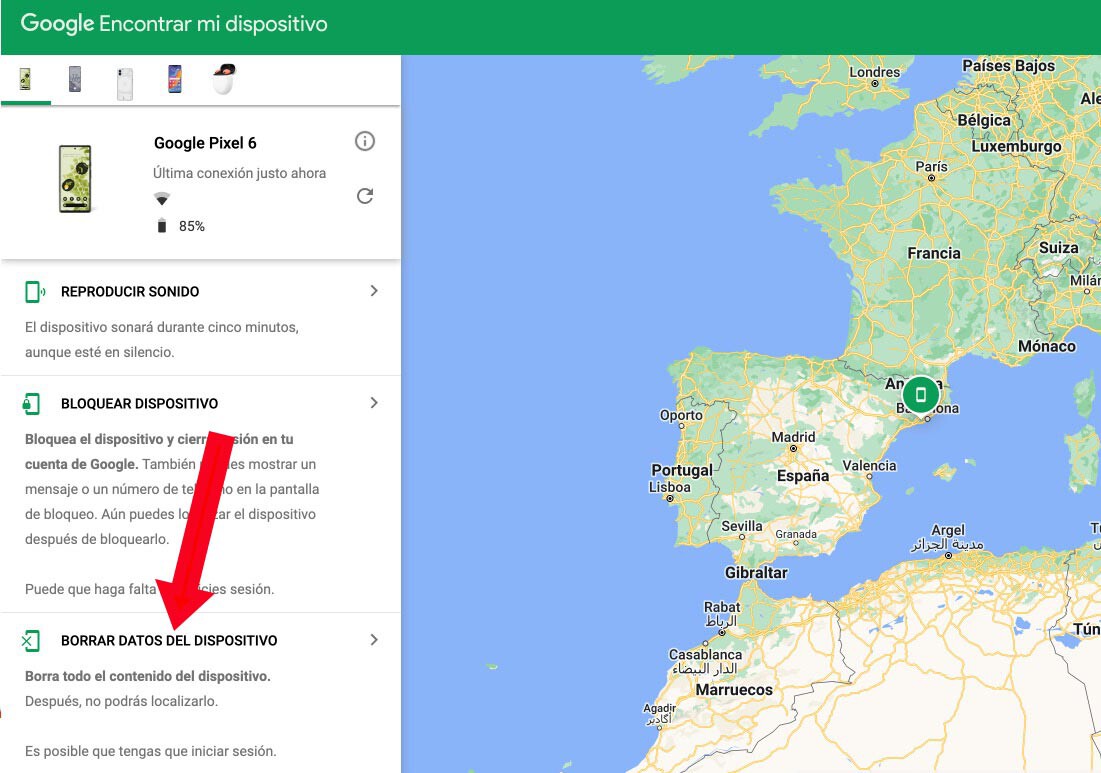Viewport: 1101px width, 773px height.
Task: Click the refresh icon to update device location
Action: [365, 196]
